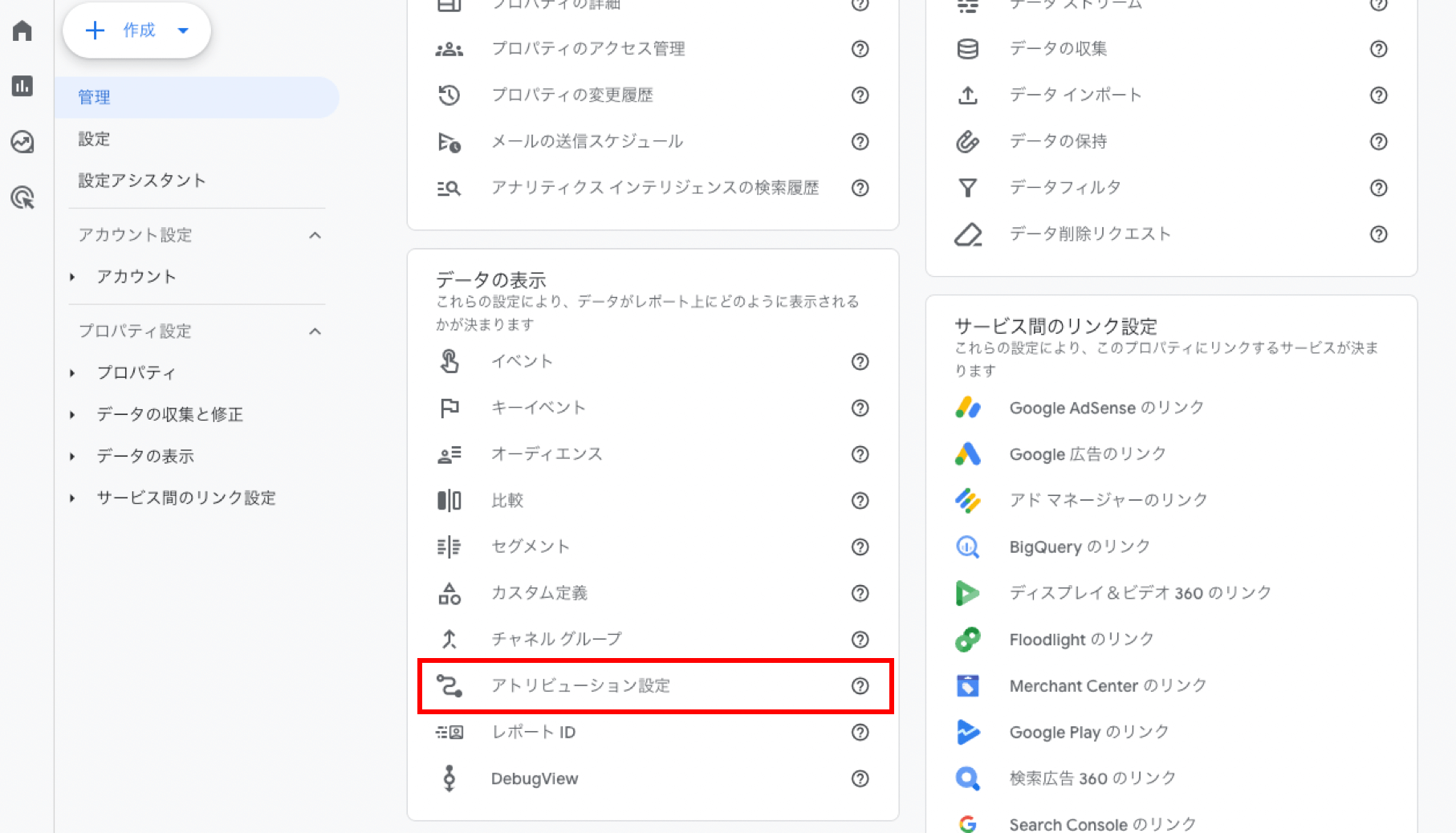Click the セグメント icon

click(x=449, y=547)
